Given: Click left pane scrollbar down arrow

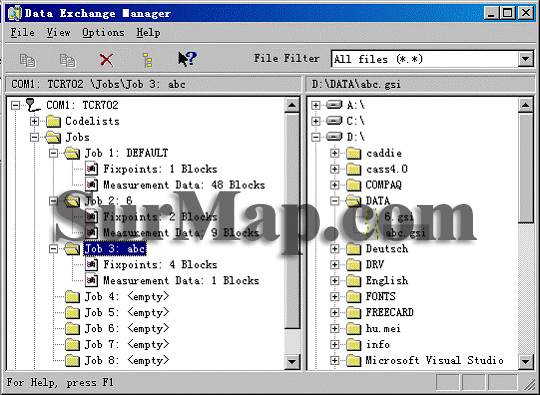Looking at the screenshot, I should click(292, 361).
